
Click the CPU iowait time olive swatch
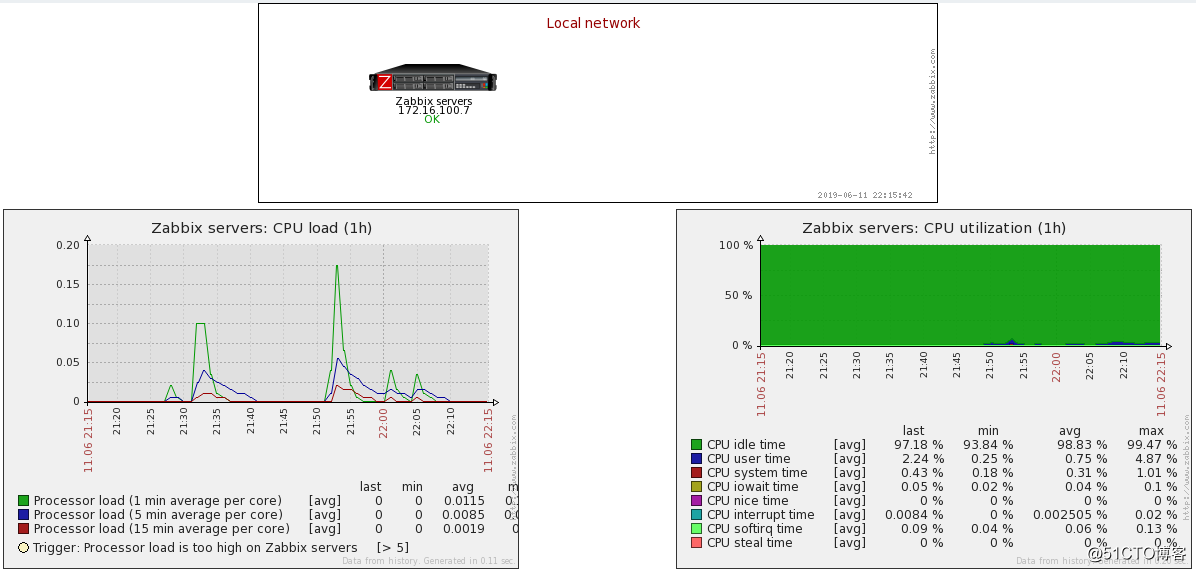696,487
